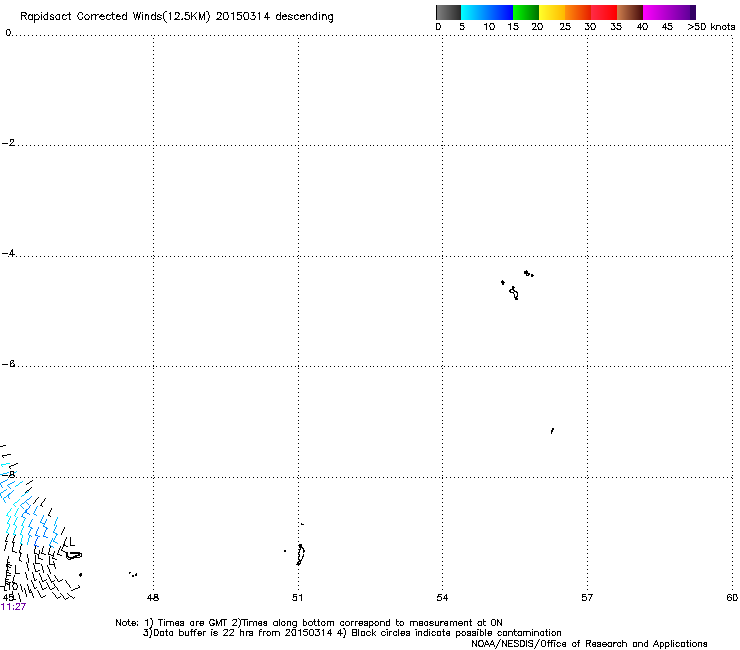Click latitude label -2 on the axis
This screenshot has width=740, height=650.
pyautogui.click(x=8, y=143)
